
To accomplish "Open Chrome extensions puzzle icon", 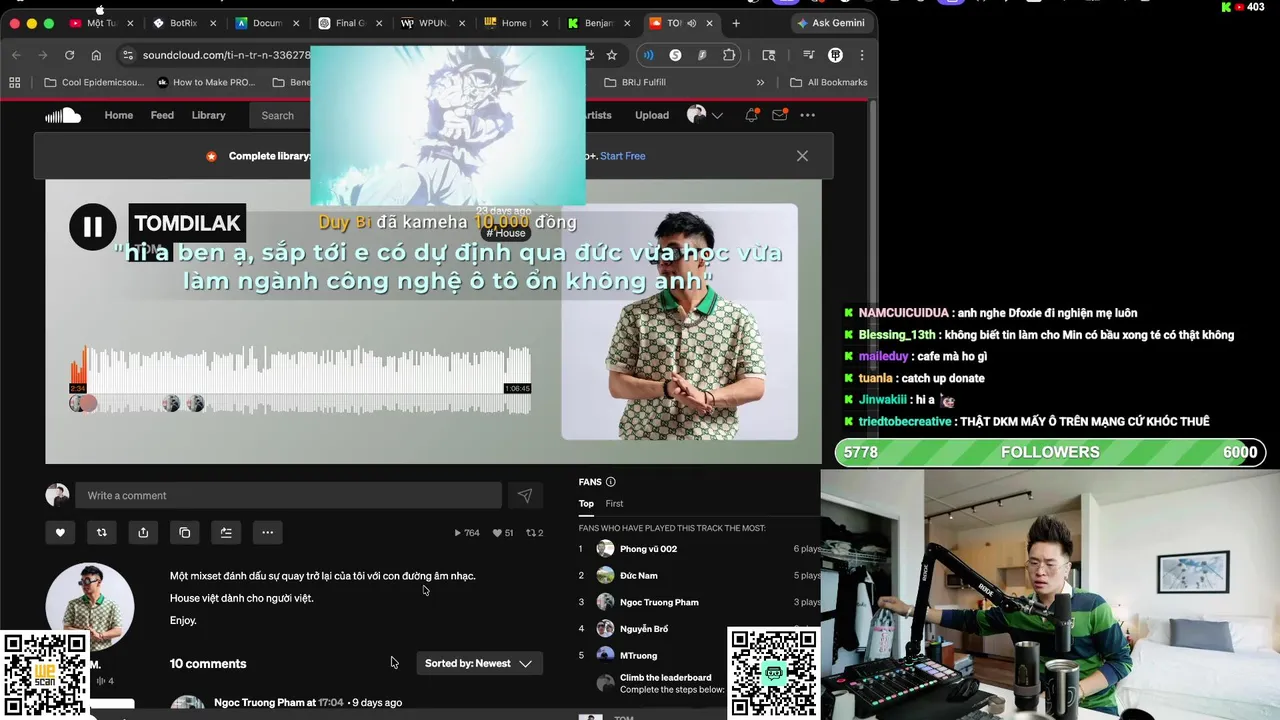I will coord(729,55).
